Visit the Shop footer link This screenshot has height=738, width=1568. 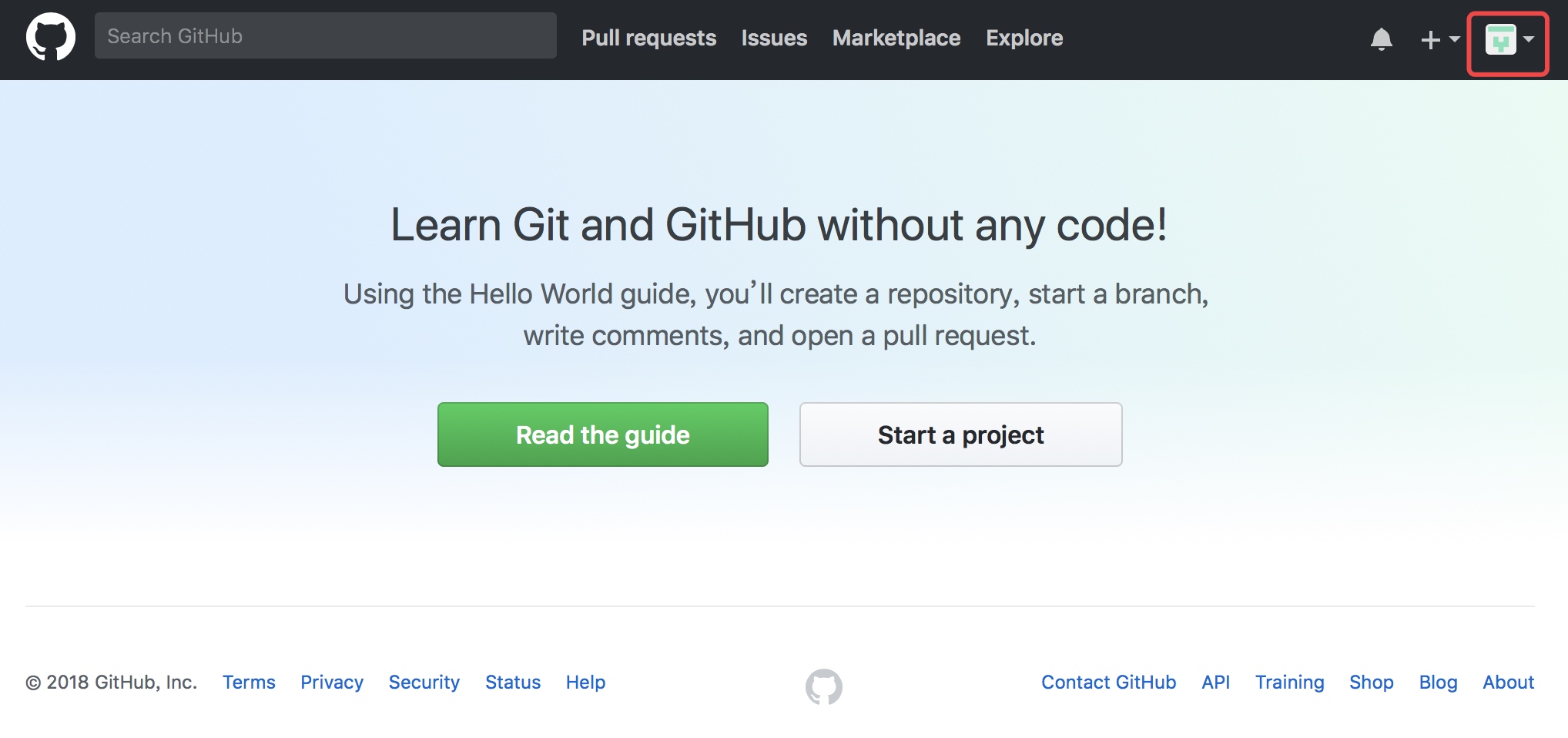pos(1372,682)
